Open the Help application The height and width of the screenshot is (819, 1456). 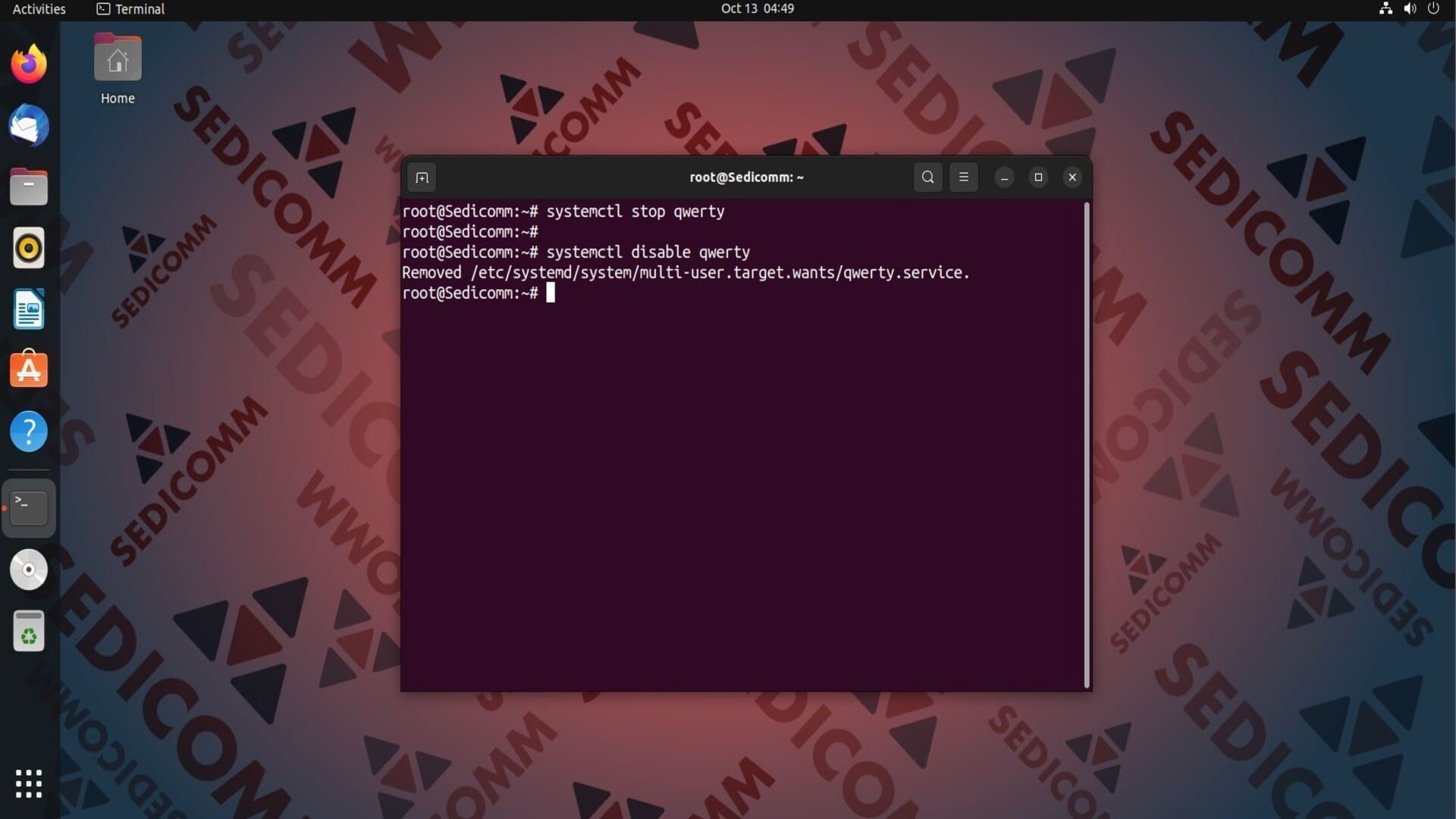[x=29, y=431]
